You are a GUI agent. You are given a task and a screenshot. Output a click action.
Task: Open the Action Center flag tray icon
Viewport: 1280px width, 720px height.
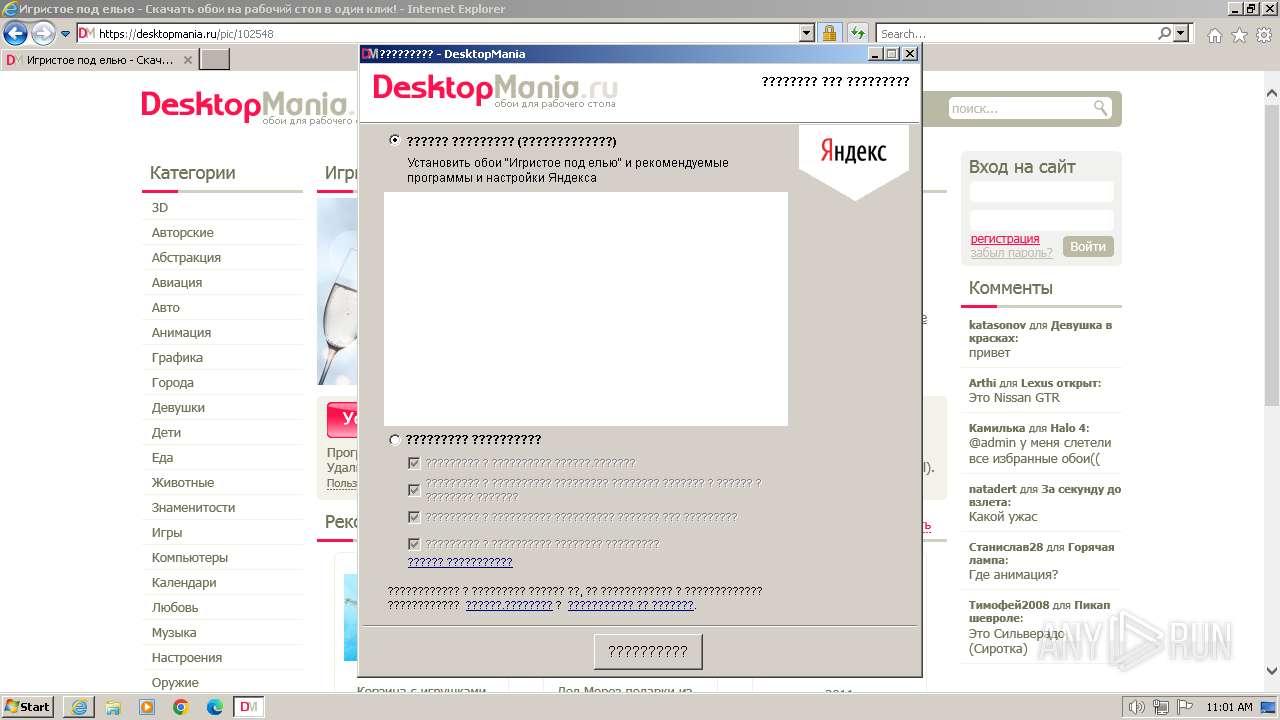(x=1184, y=707)
